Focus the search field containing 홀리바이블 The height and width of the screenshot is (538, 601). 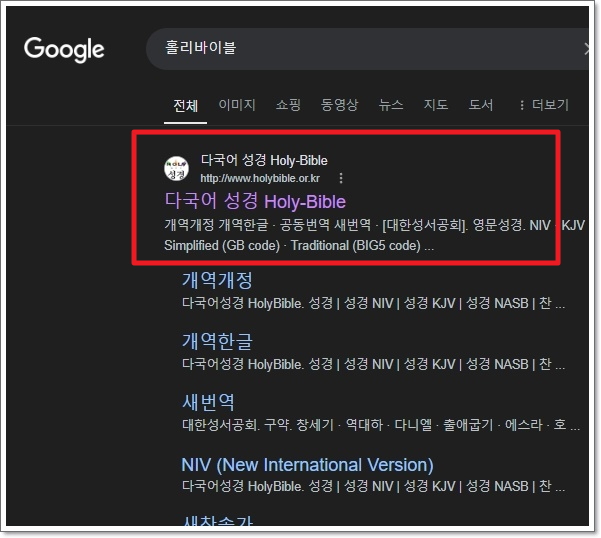point(367,49)
